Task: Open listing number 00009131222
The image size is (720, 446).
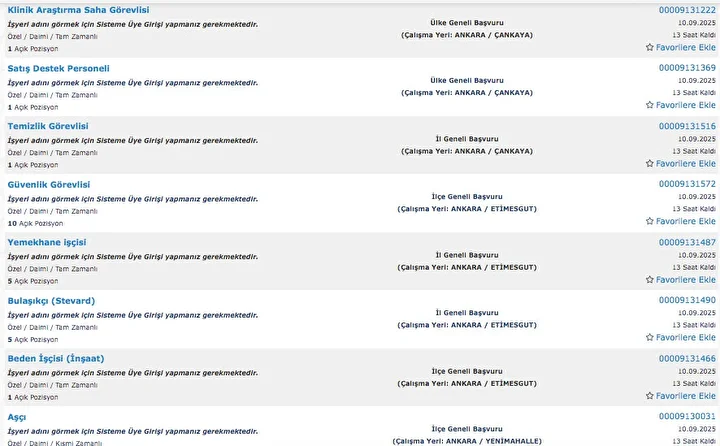Action: coord(687,10)
